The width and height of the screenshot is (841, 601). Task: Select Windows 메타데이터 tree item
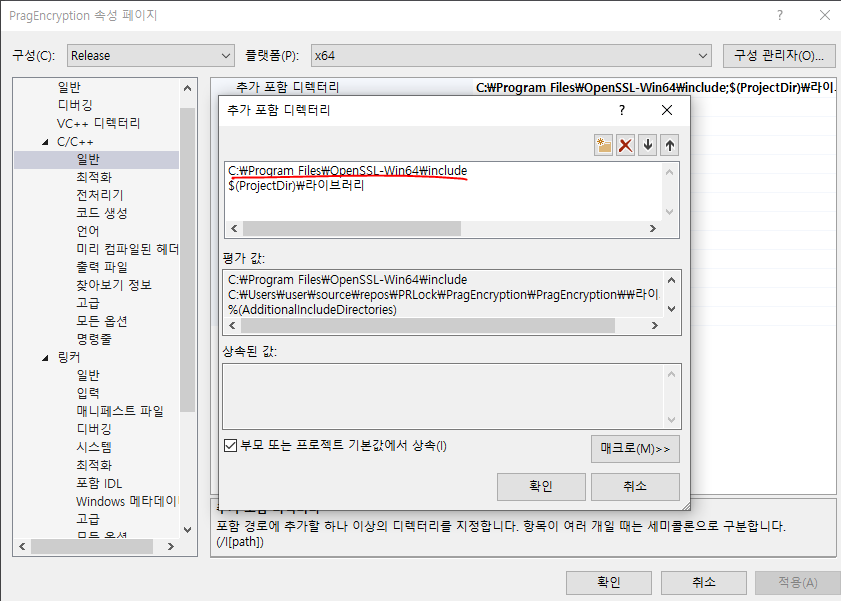click(127, 501)
